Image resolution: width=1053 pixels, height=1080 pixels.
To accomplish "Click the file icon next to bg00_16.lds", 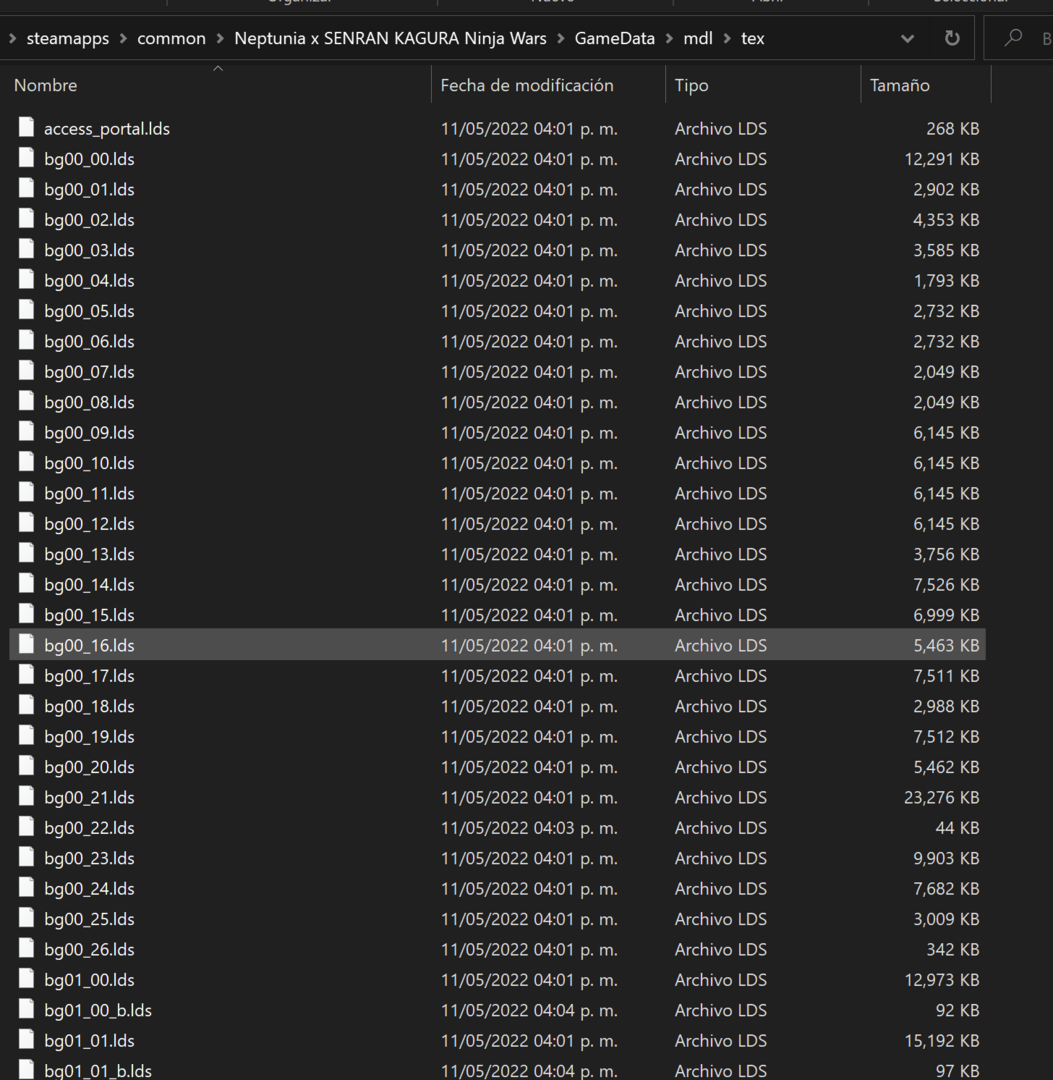I will 26,644.
